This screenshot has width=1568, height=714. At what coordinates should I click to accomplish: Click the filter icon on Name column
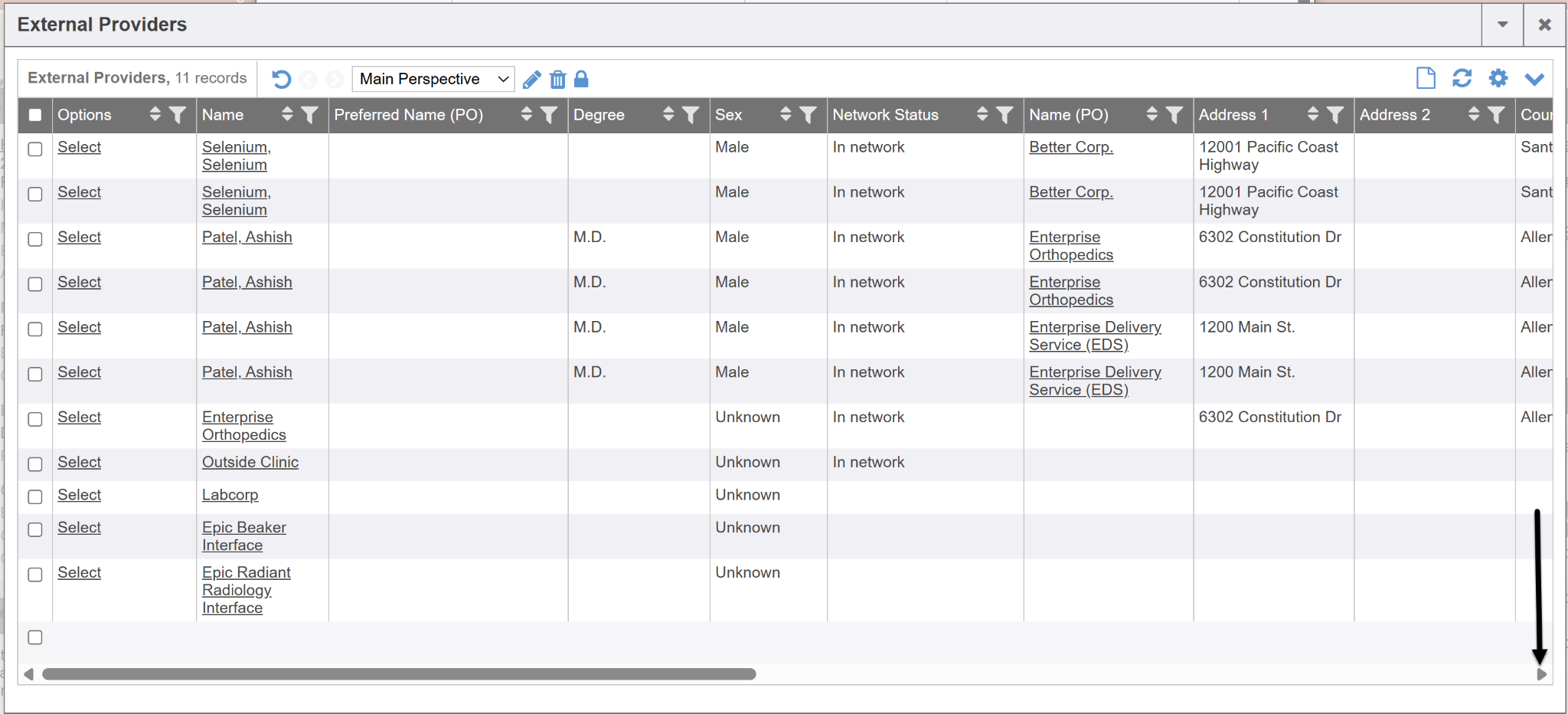[x=310, y=115]
